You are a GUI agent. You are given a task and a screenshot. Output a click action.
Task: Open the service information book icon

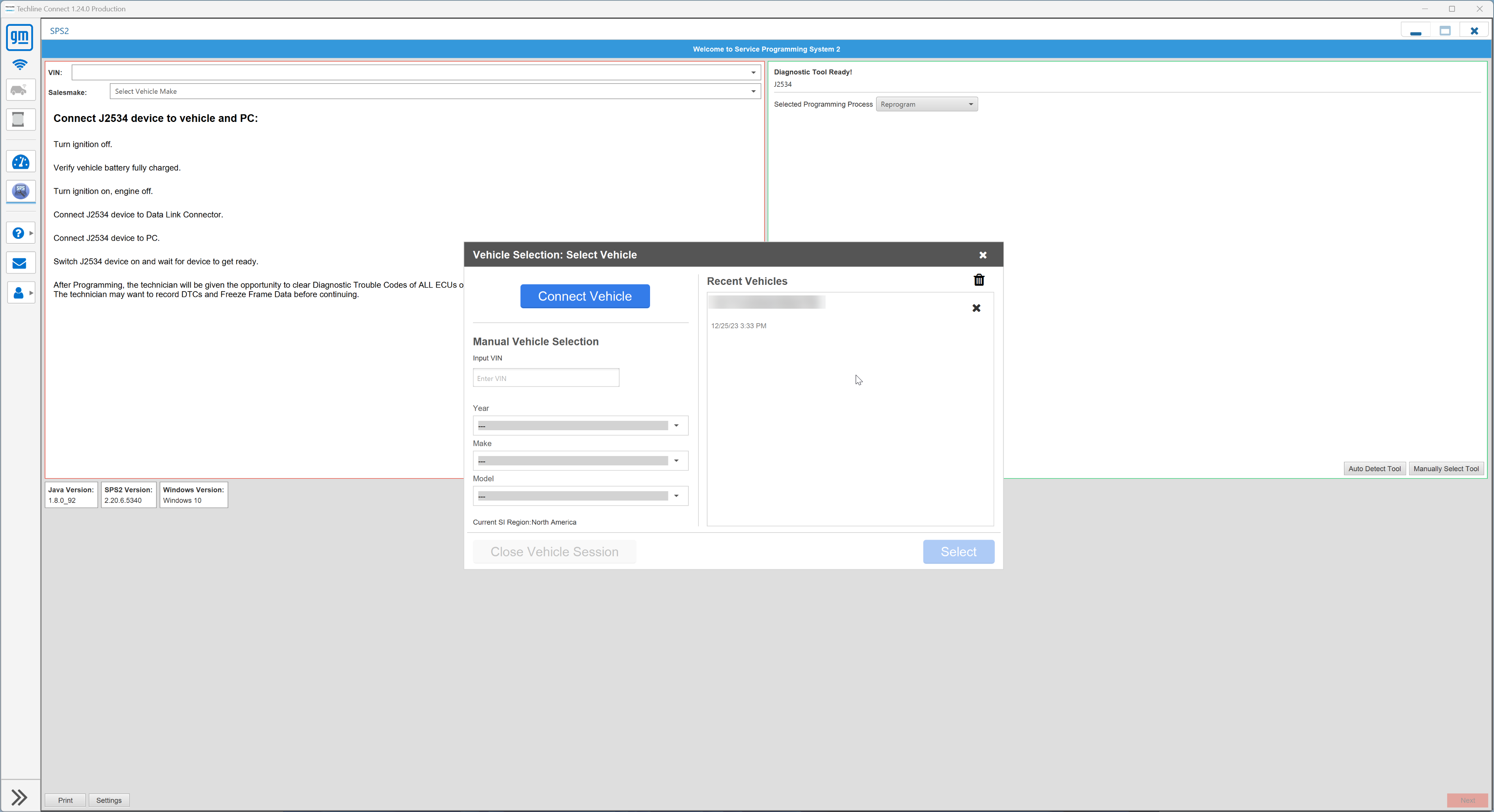[x=20, y=120]
